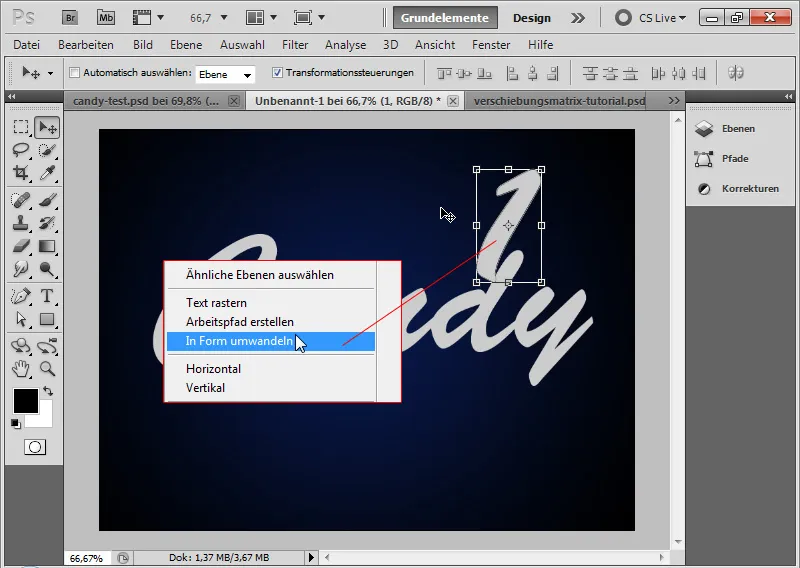Image resolution: width=800 pixels, height=568 pixels.
Task: Select the History Brush tool
Action: [x=47, y=223]
